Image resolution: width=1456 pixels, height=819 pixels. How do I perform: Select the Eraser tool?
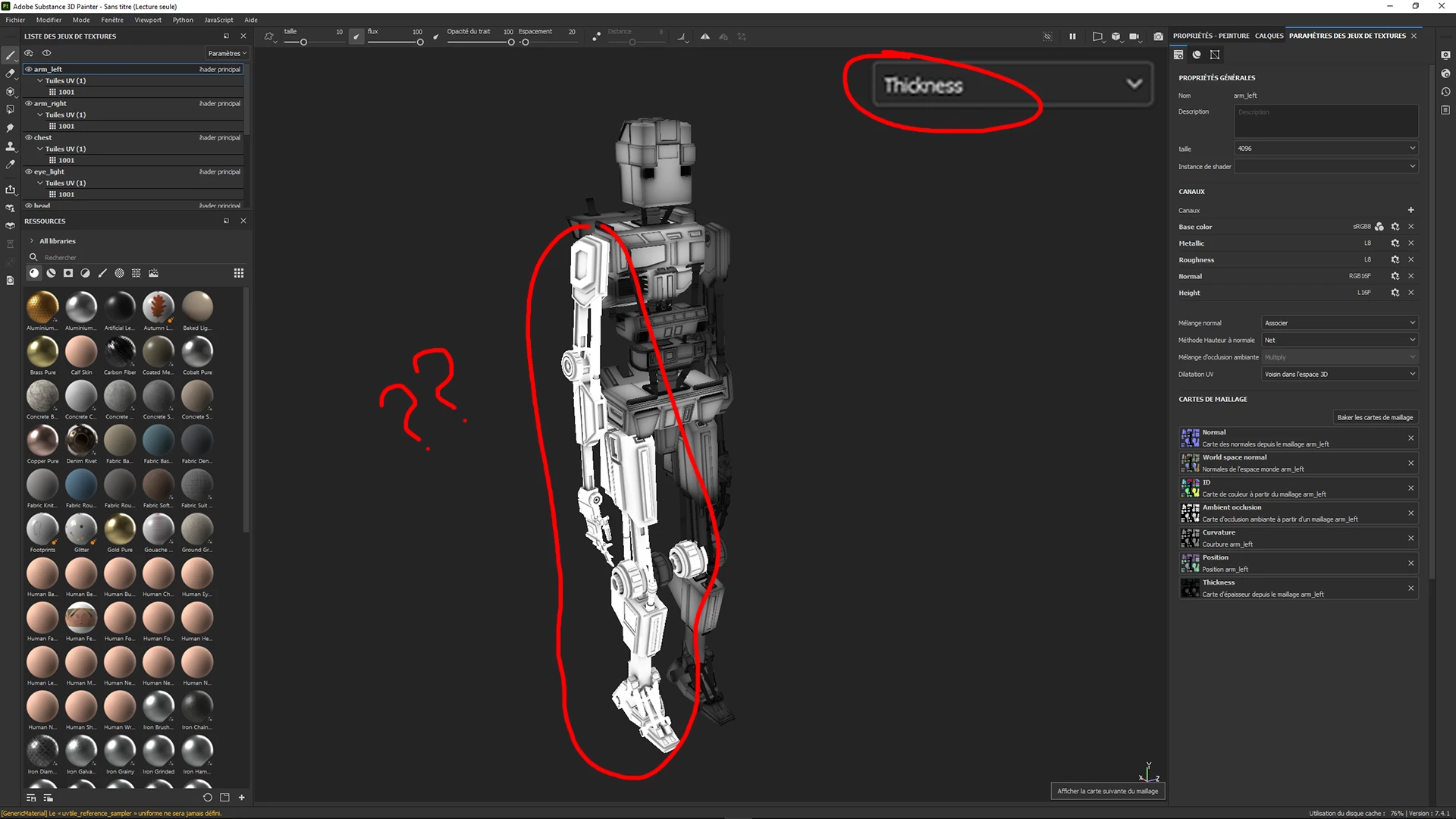point(10,74)
